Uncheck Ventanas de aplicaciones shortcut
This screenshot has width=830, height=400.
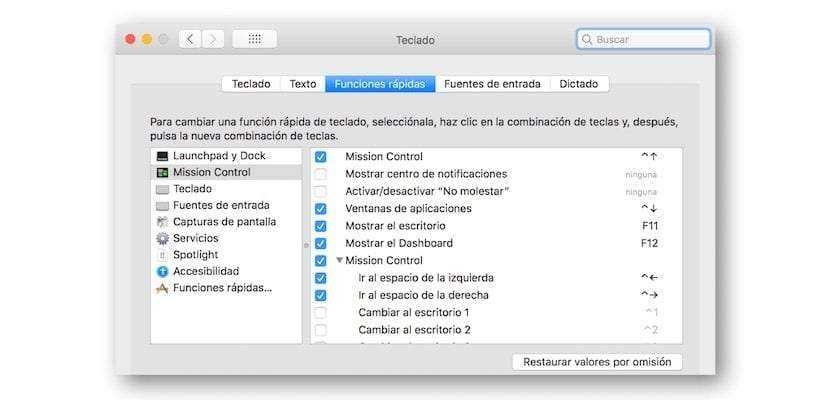click(320, 209)
